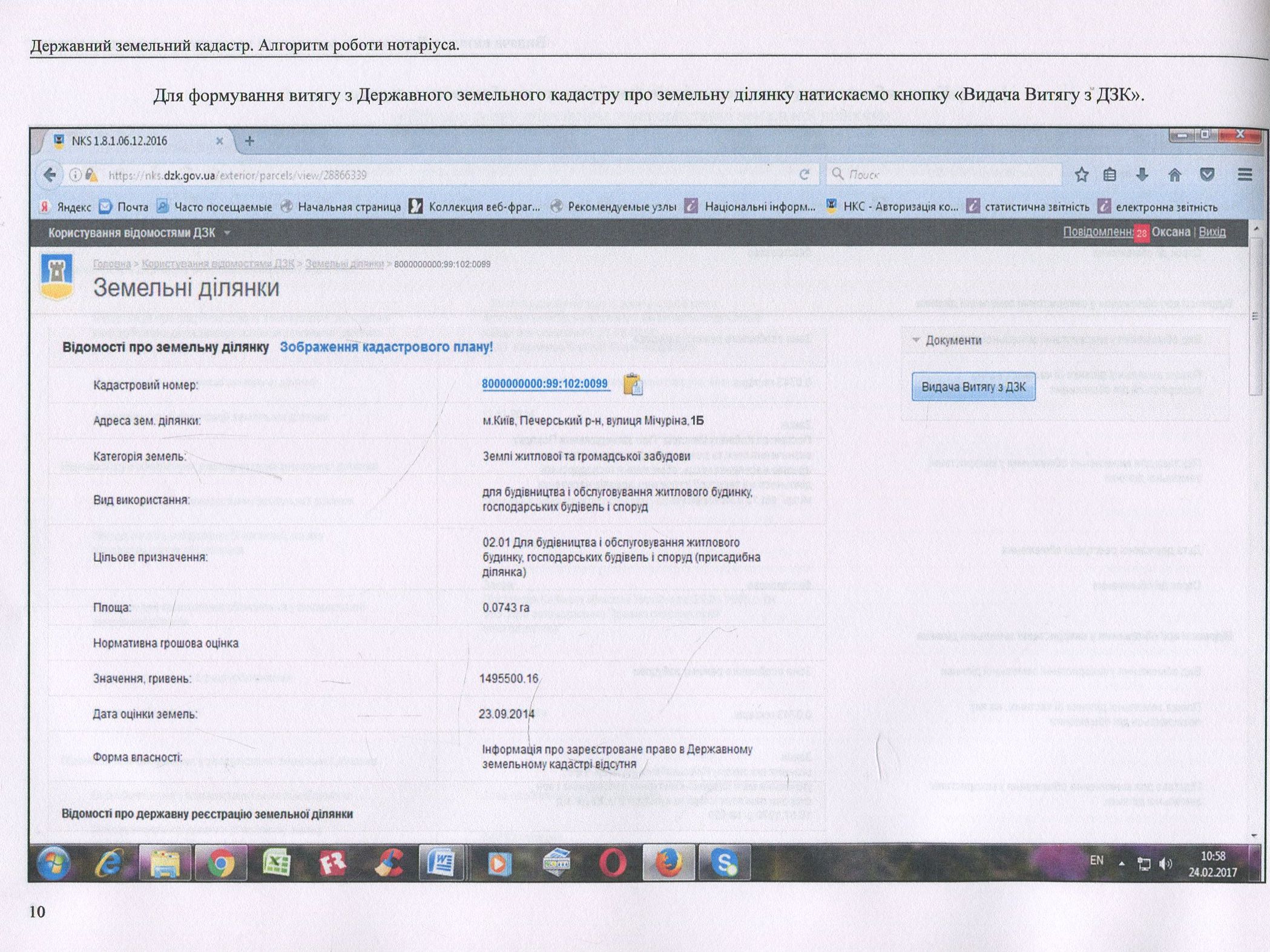Open НКС - Авторизація bookmark
Viewport: 1270px width, 952px height.
pyautogui.click(x=892, y=206)
